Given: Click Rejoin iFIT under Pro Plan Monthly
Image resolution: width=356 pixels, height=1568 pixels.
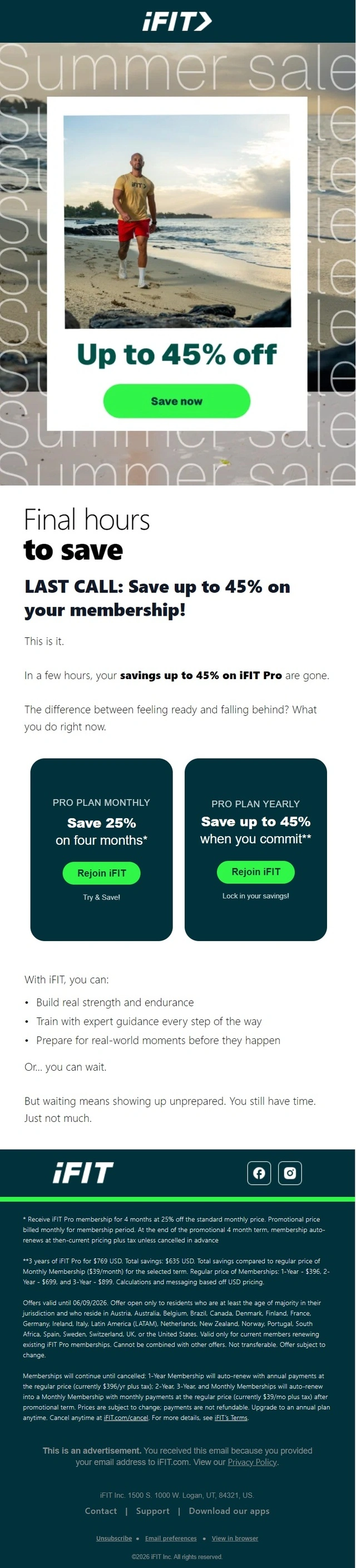Looking at the screenshot, I should click(102, 873).
